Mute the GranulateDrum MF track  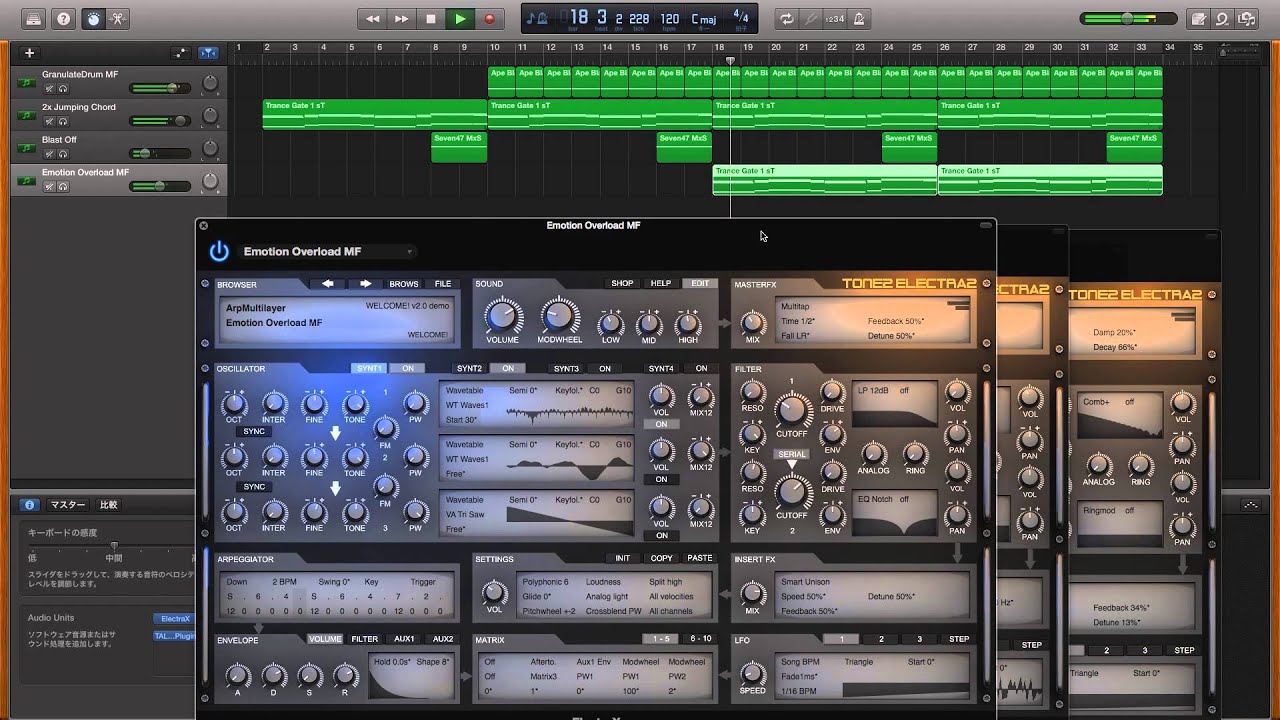tap(49, 89)
